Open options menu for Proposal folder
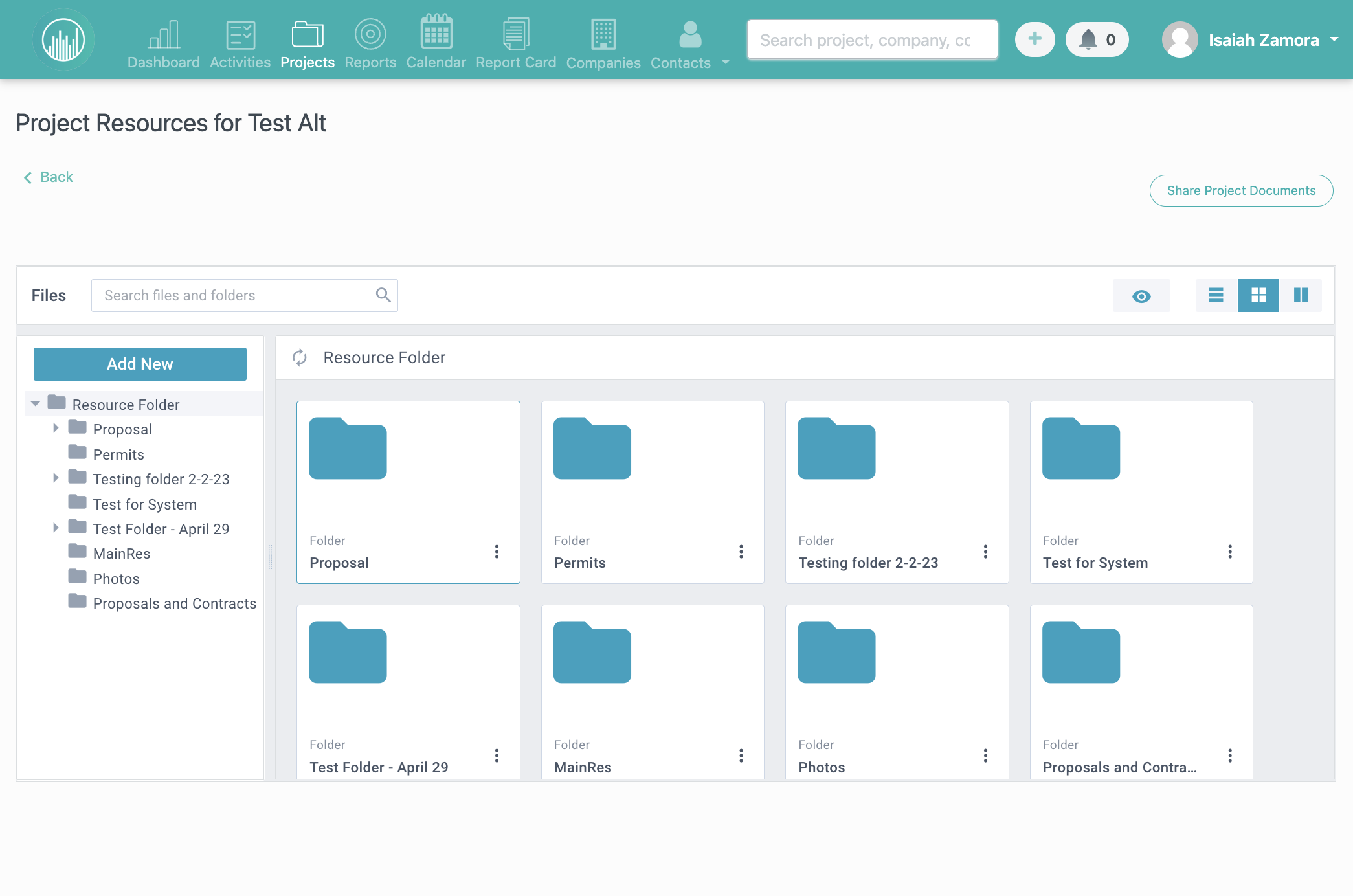This screenshot has width=1353, height=896. 497,552
